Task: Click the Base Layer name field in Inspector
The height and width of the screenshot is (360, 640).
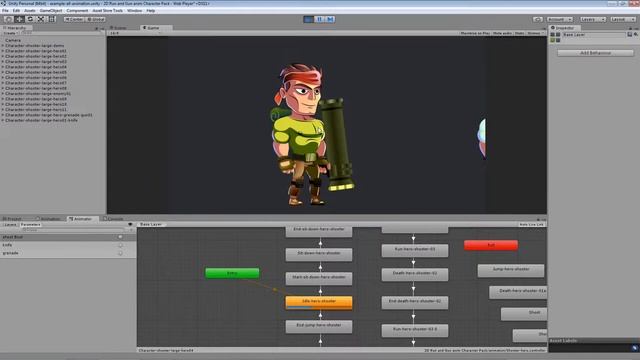Action: (x=594, y=35)
